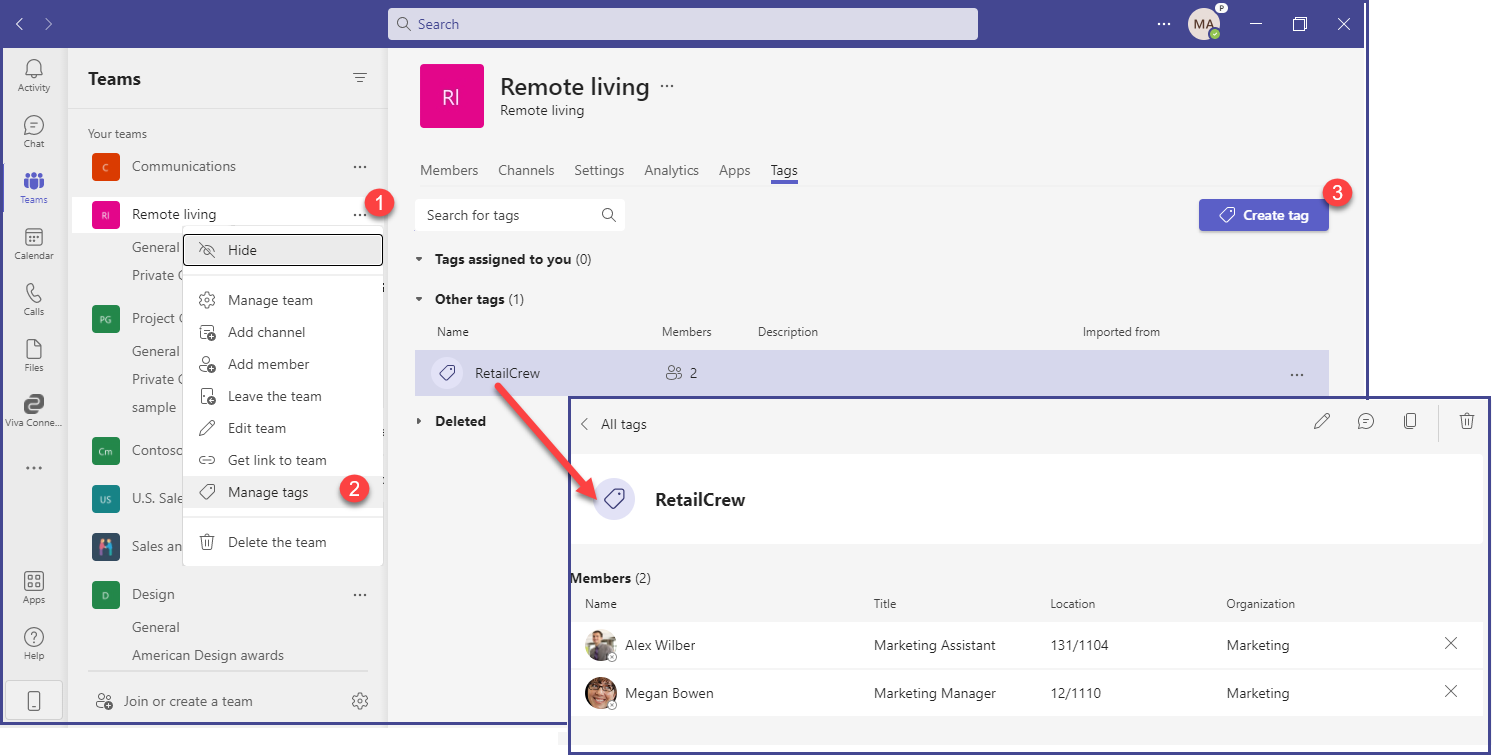Screen dimensions: 1492x755
Task: Collapse Tags assigned to you section
Action: pos(419,259)
